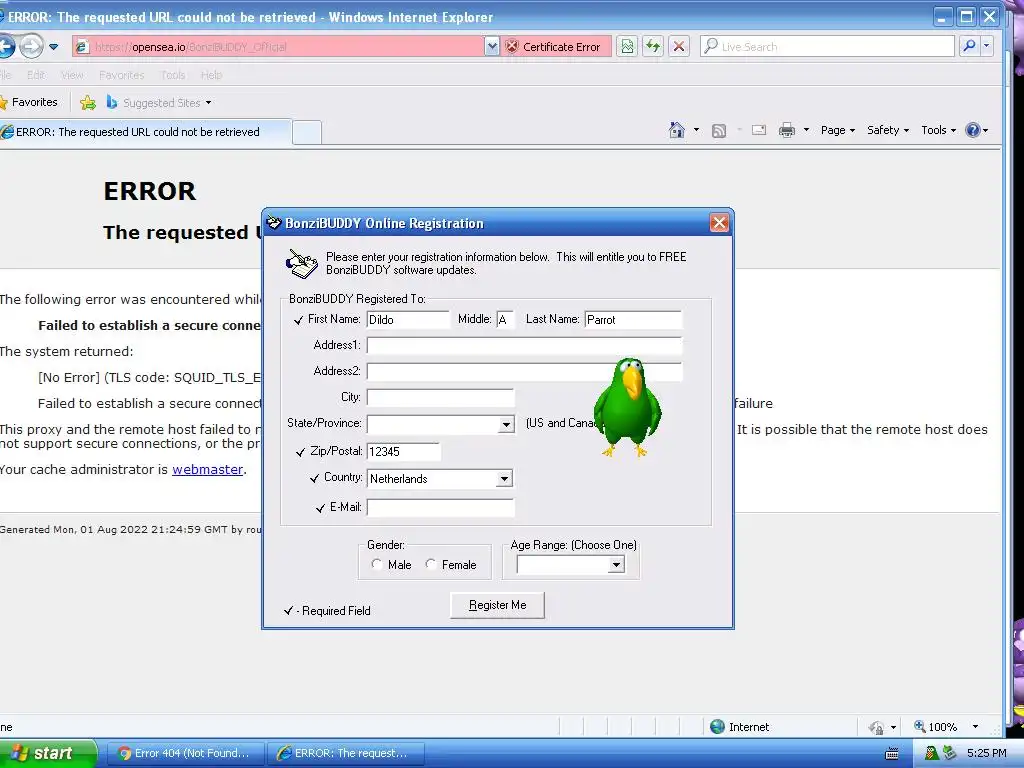Expand the Print options dropdown arrow
This screenshot has height=768, width=1024.
807,130
